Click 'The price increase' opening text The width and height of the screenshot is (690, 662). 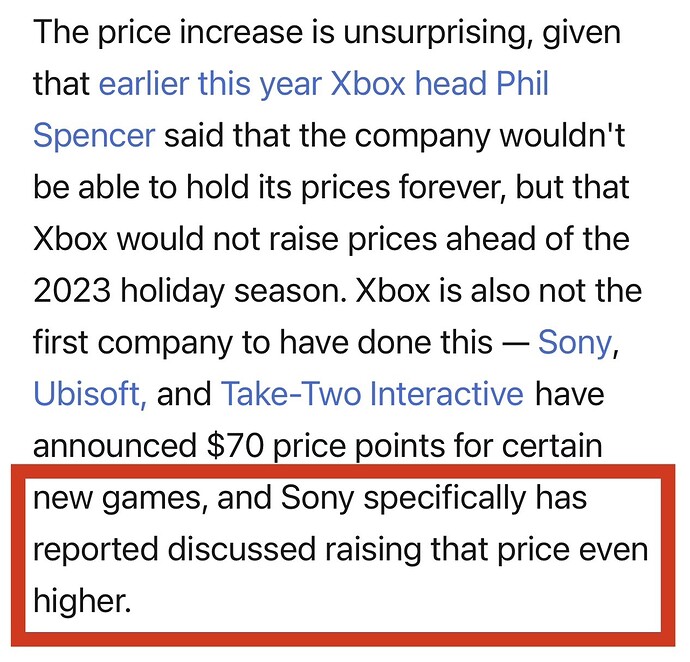click(x=168, y=33)
